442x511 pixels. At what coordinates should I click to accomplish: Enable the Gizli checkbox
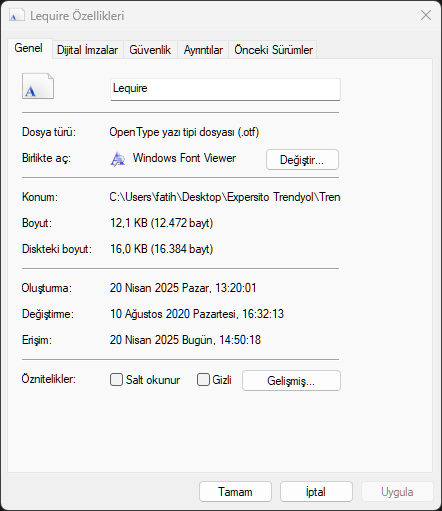203,380
